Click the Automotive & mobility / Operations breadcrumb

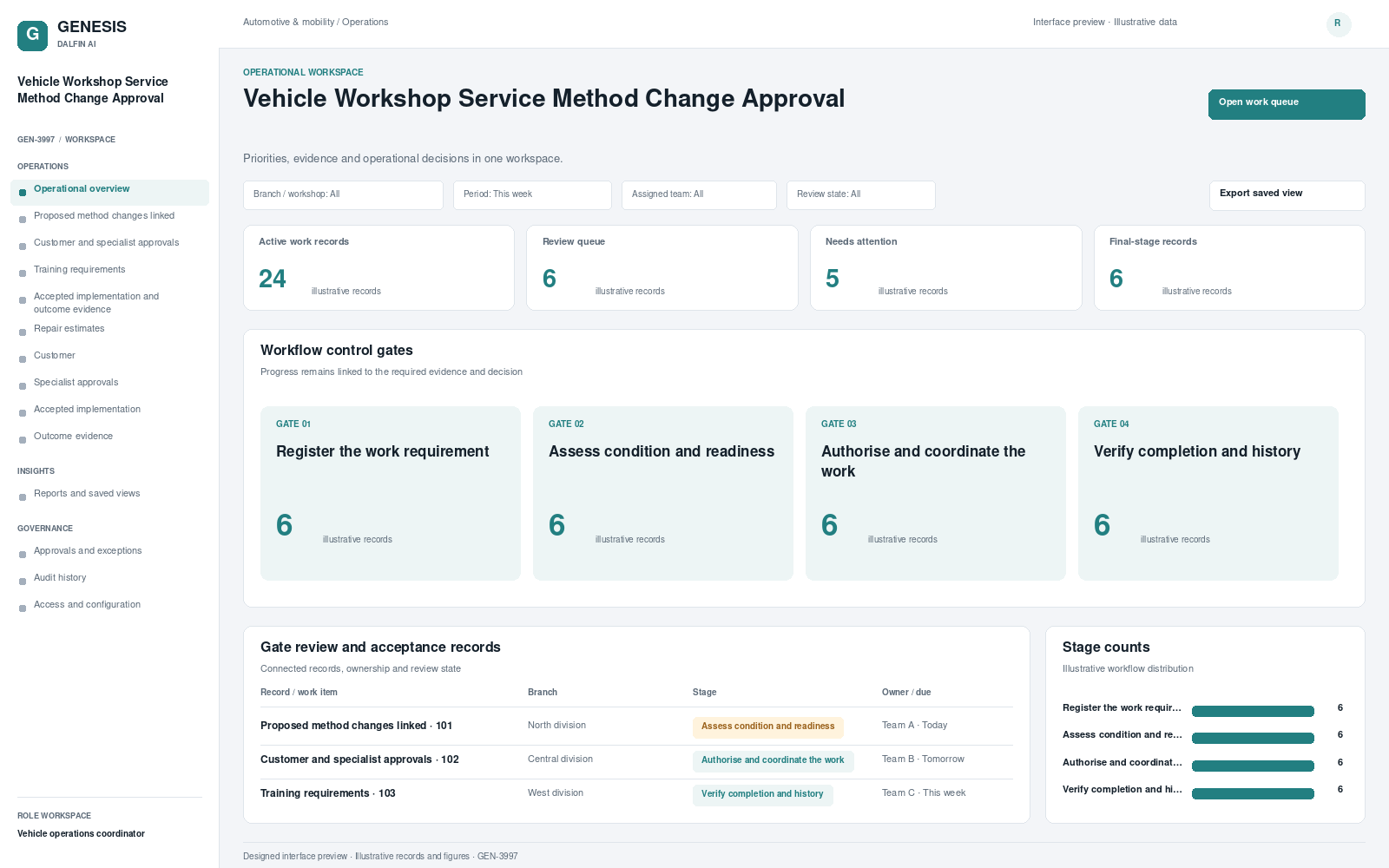(315, 23)
